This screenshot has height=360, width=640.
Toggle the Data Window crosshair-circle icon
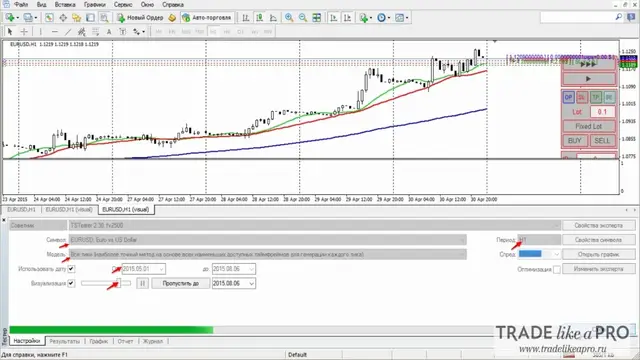point(63,18)
